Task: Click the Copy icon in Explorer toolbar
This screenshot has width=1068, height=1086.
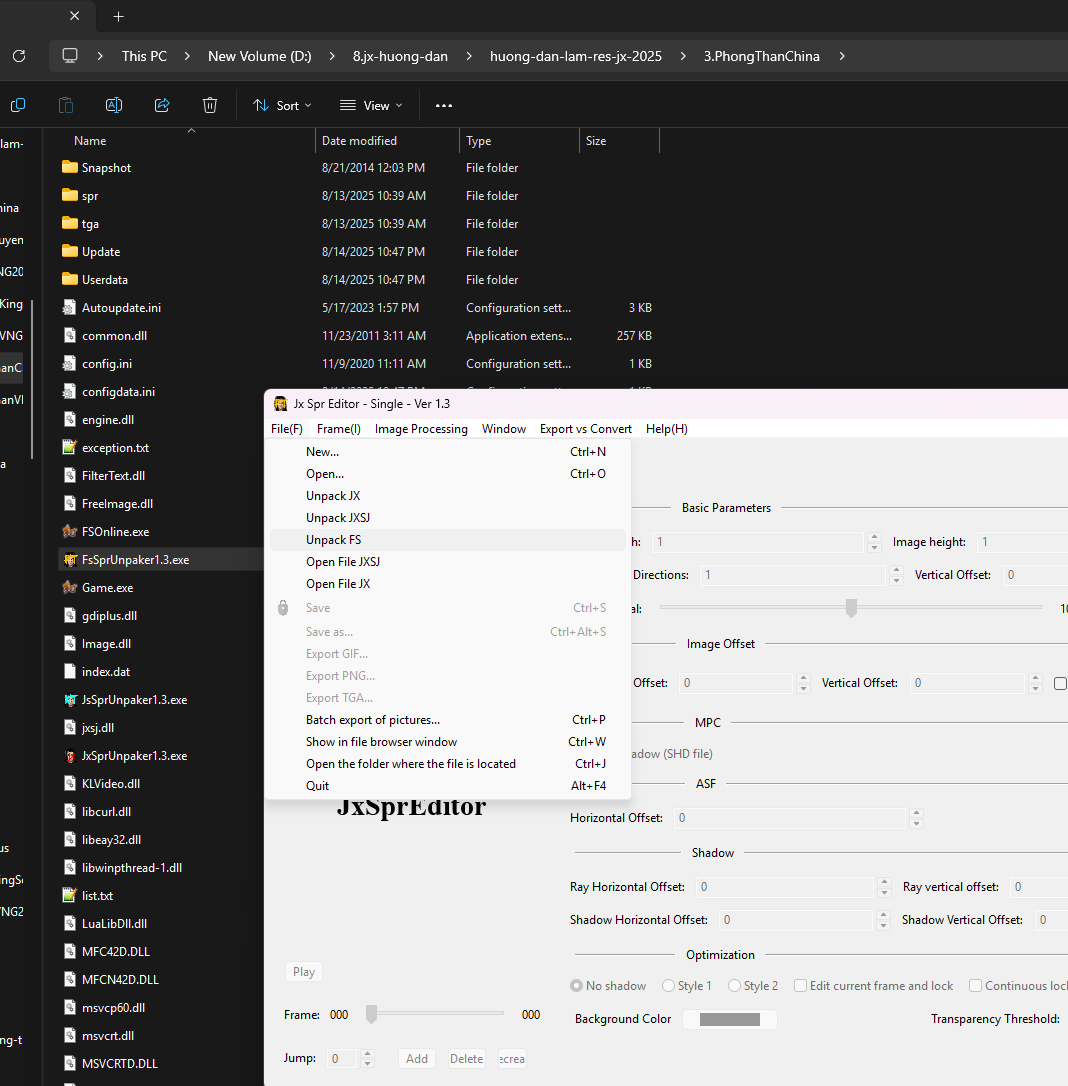Action: tap(18, 105)
